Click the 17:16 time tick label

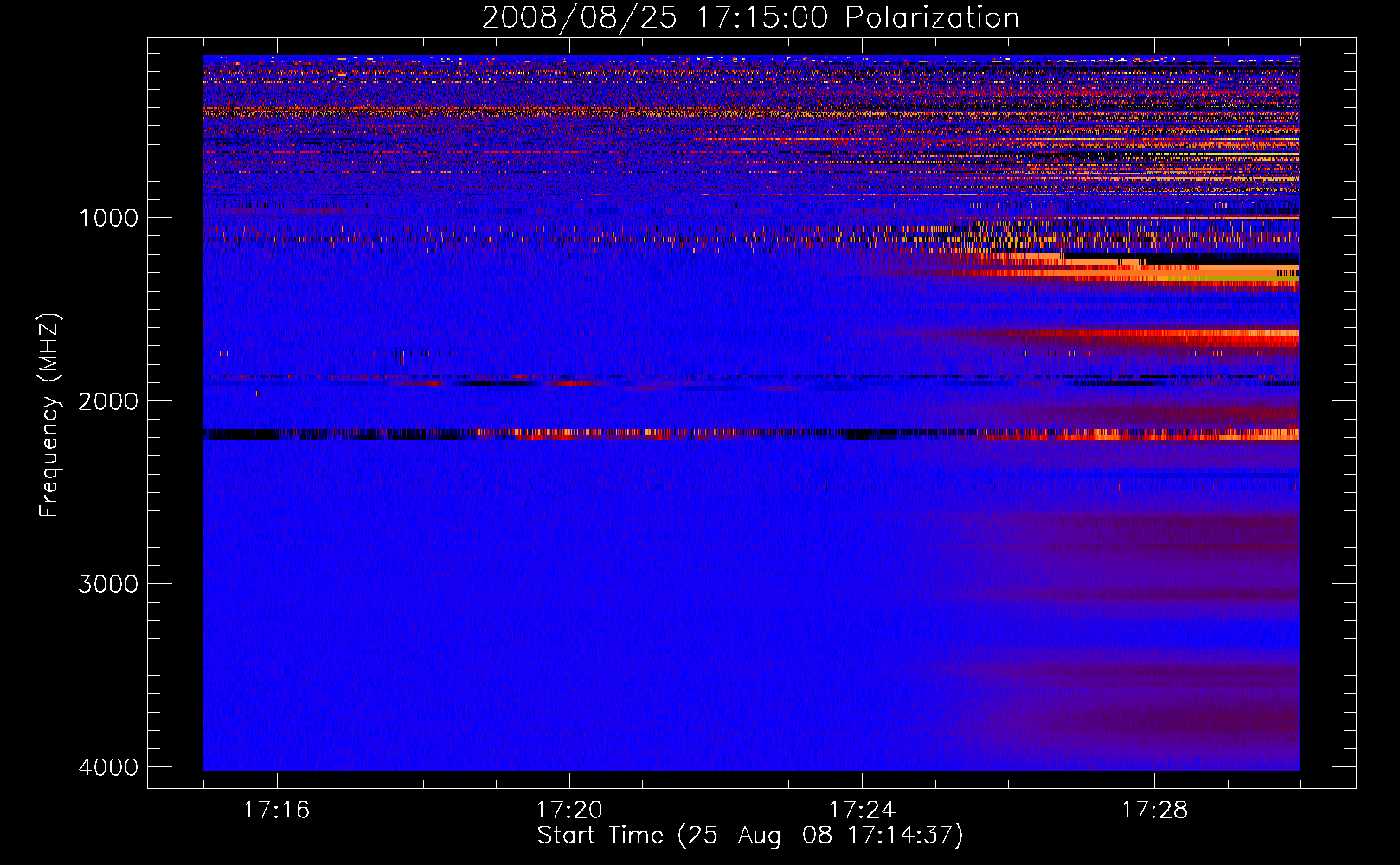coord(277,810)
